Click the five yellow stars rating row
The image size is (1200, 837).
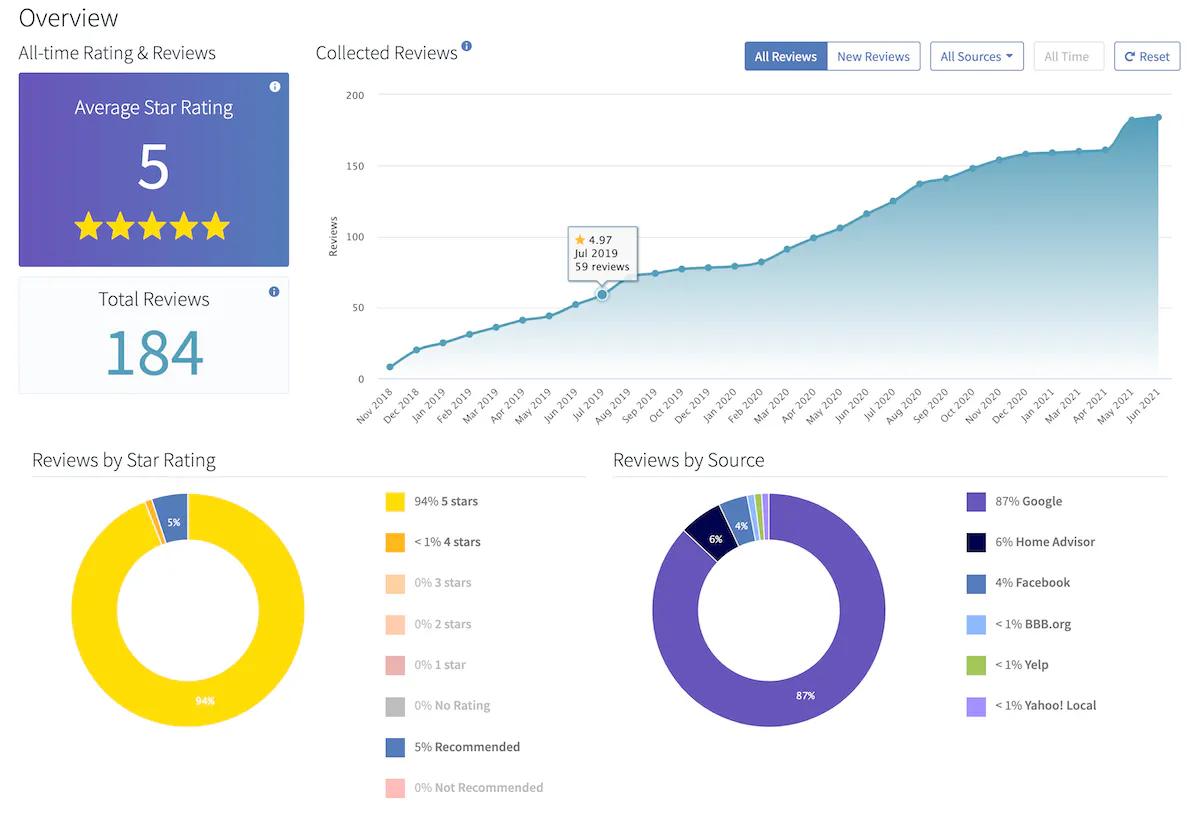coord(153,227)
